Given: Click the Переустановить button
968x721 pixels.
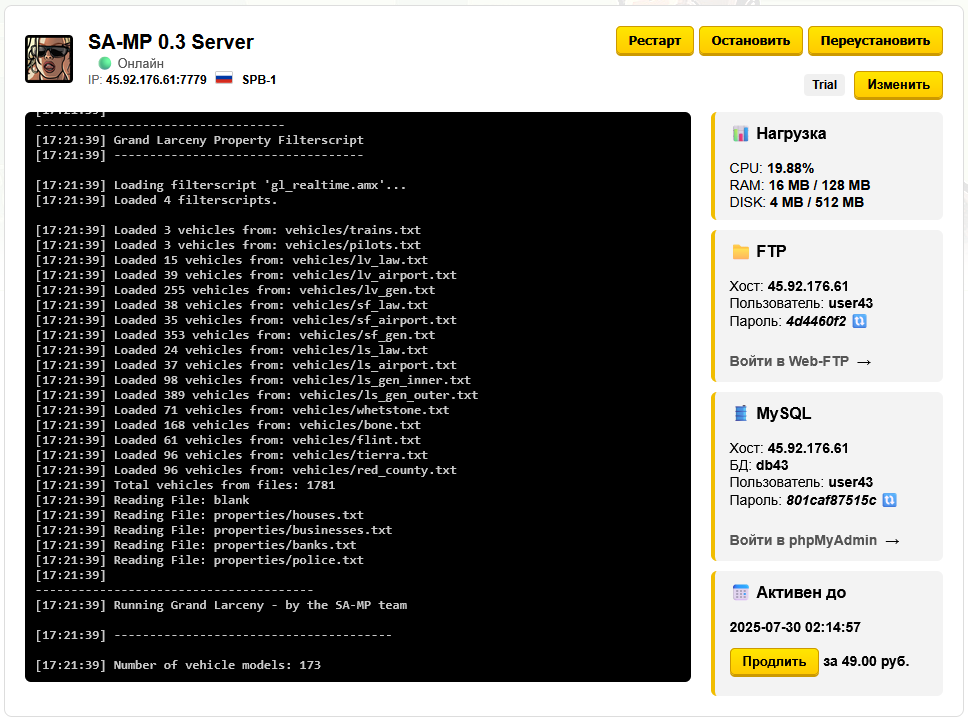Looking at the screenshot, I should pyautogui.click(x=876, y=41).
